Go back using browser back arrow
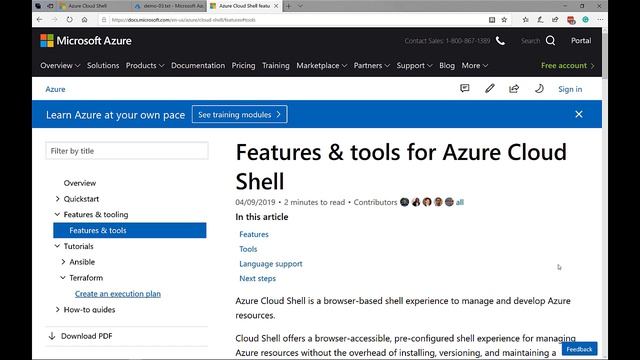 pos(40,20)
